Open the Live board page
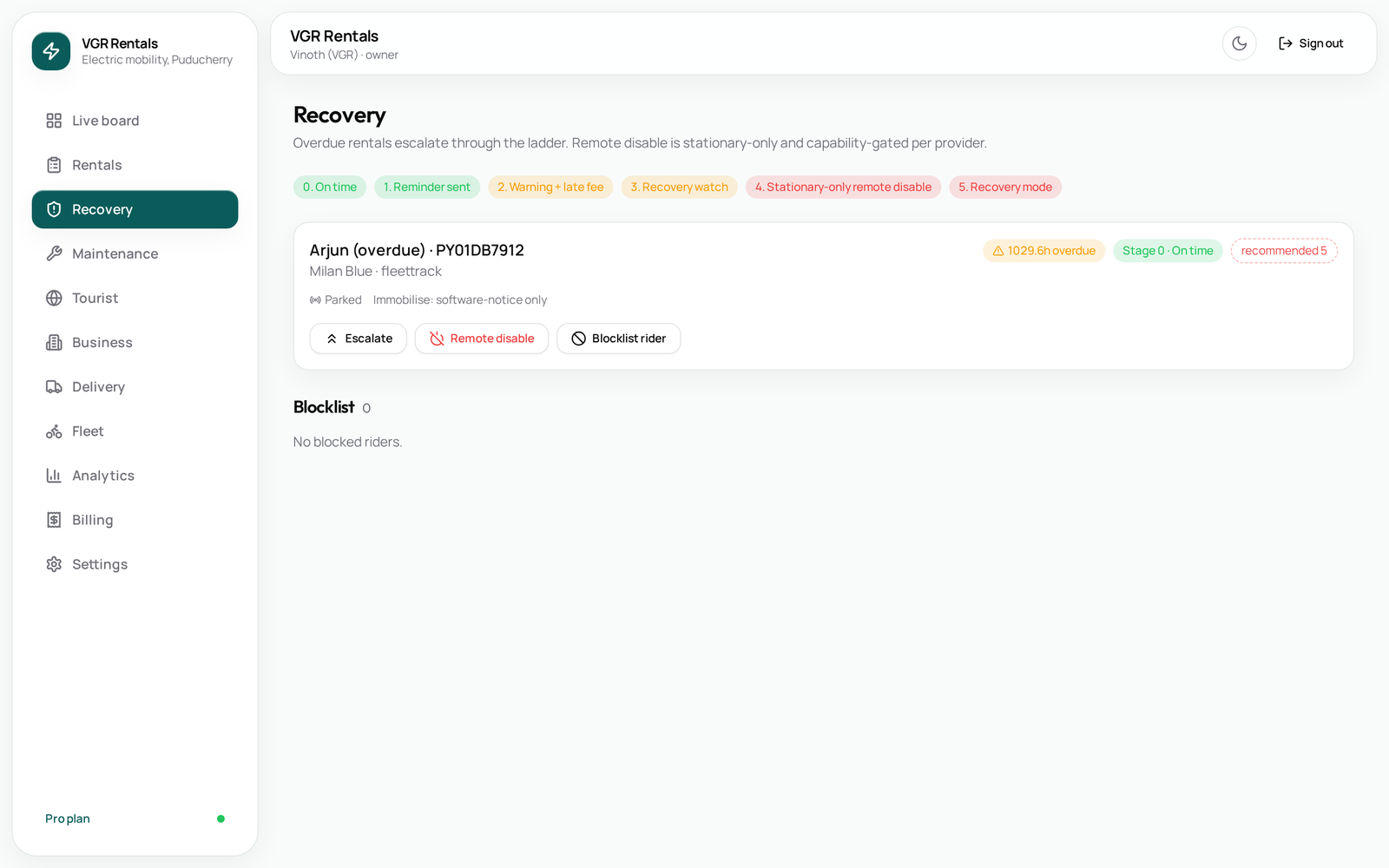This screenshot has height=868, width=1389. 135,121
